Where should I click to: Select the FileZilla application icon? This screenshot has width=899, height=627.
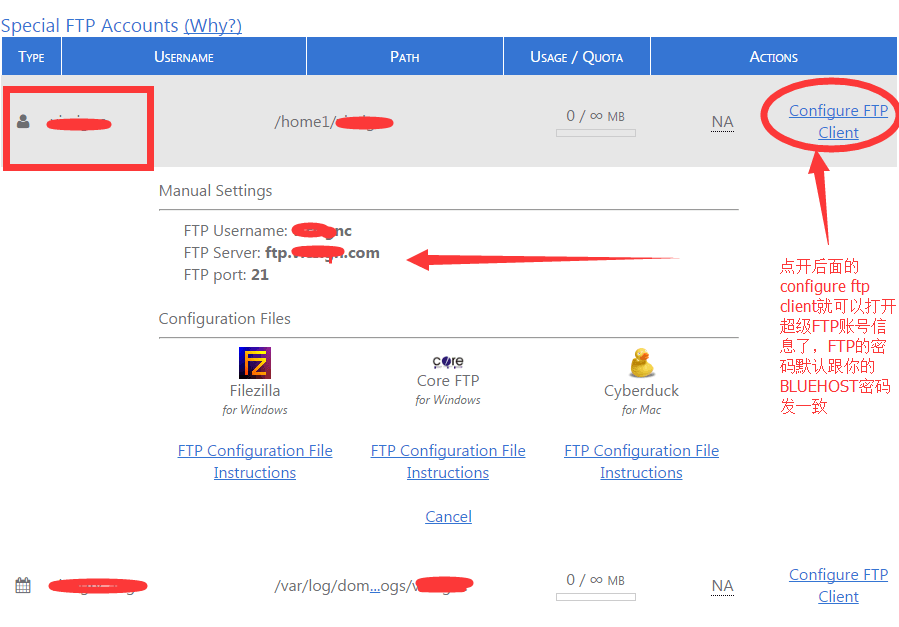pos(254,362)
